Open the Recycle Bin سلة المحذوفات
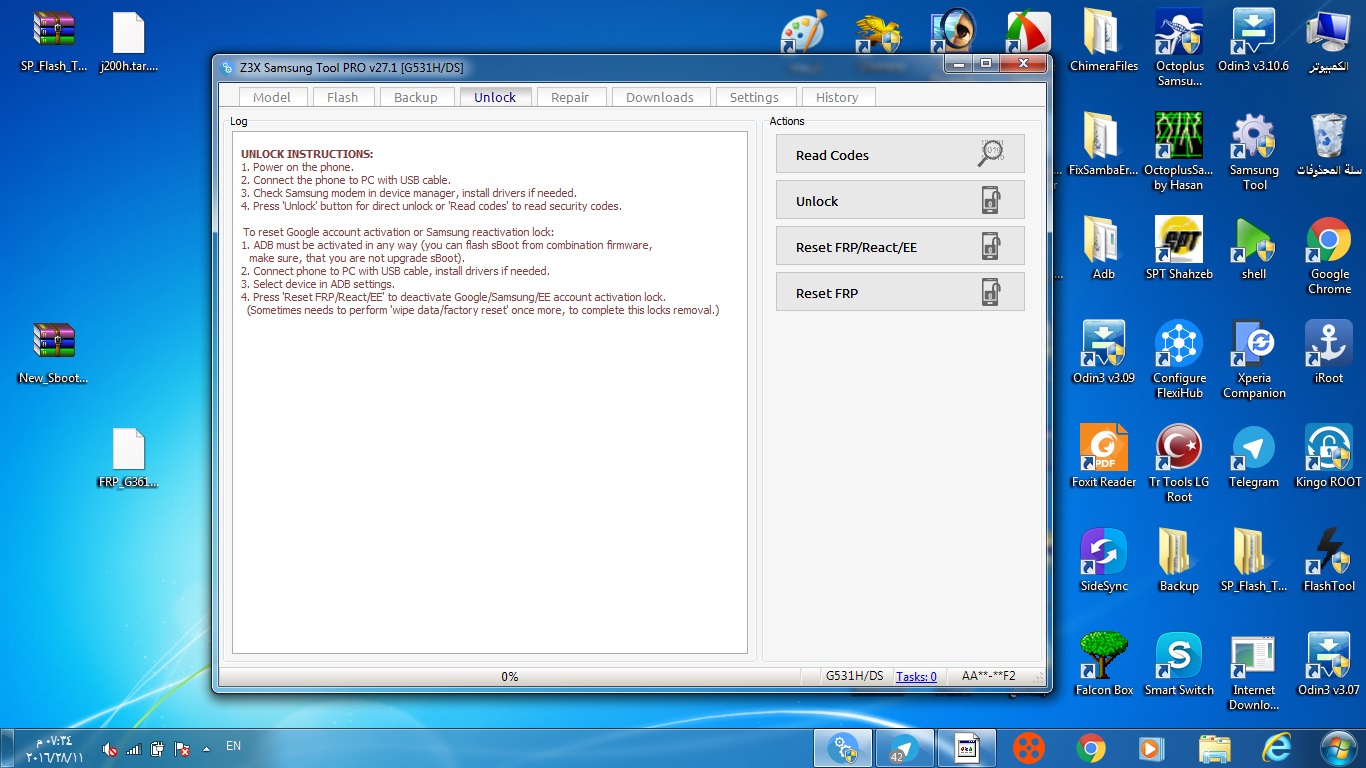Screen dimensions: 1366x768 (1329, 146)
